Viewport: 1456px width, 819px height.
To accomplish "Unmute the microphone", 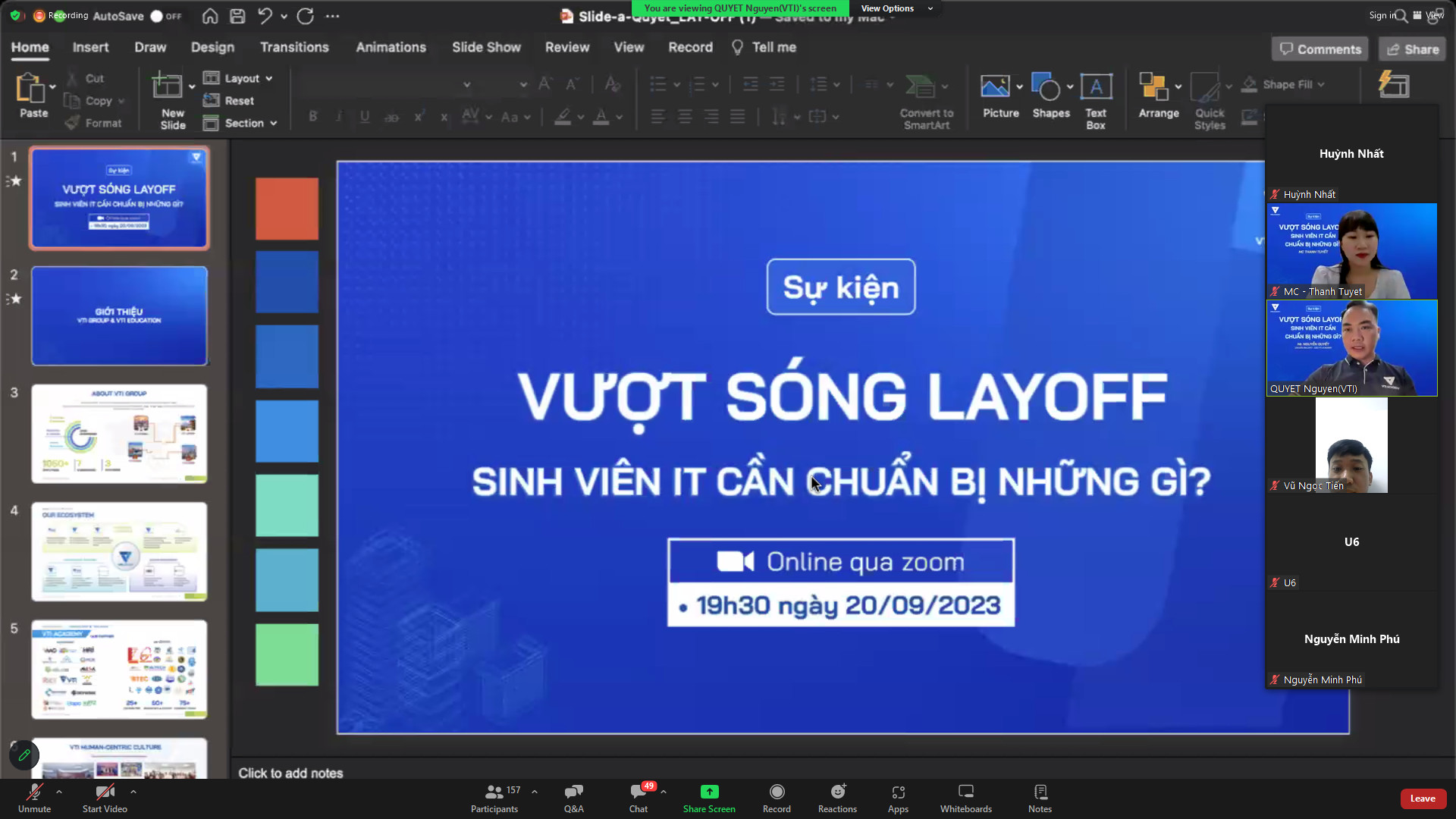I will pos(34,792).
